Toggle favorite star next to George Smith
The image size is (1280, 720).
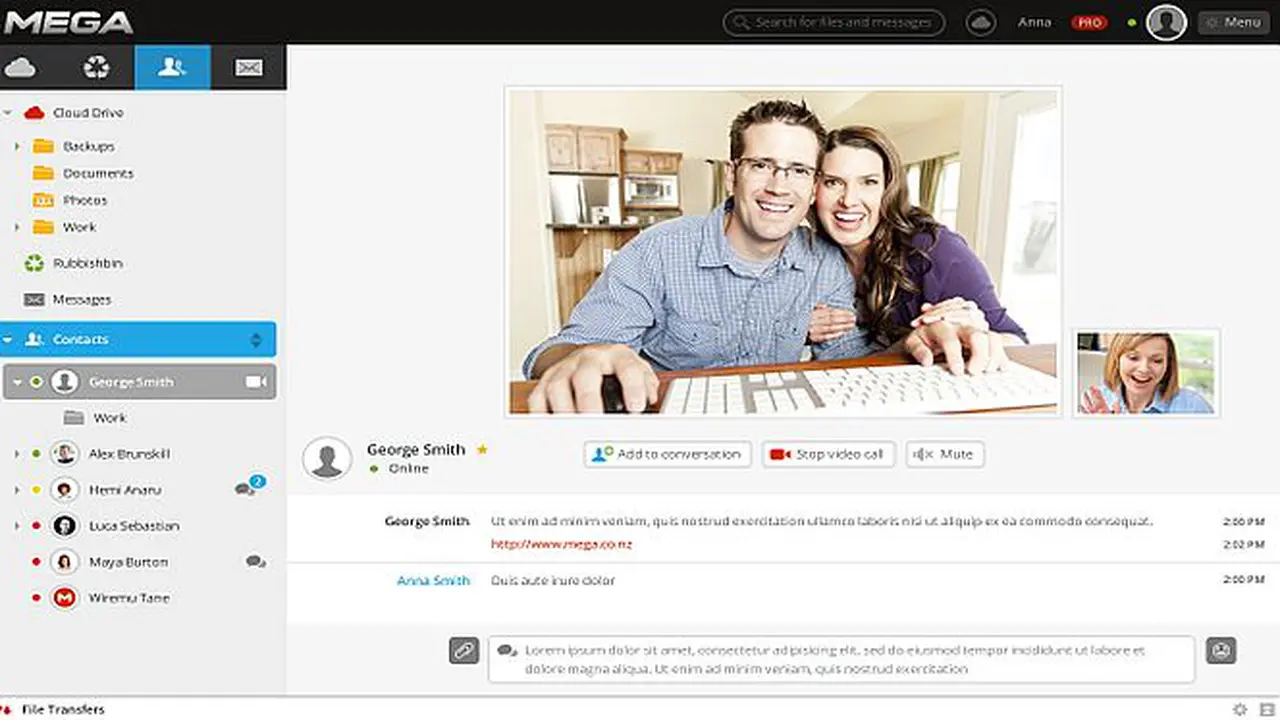click(482, 450)
